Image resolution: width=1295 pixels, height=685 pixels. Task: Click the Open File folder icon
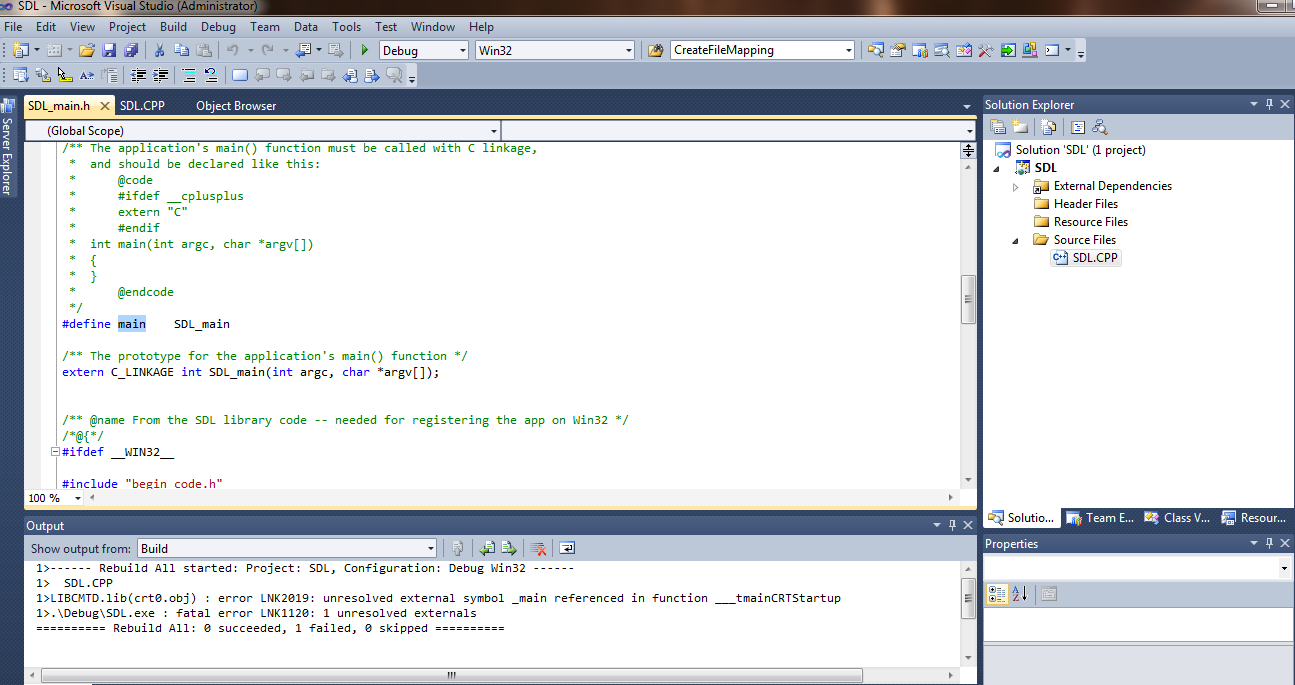87,50
